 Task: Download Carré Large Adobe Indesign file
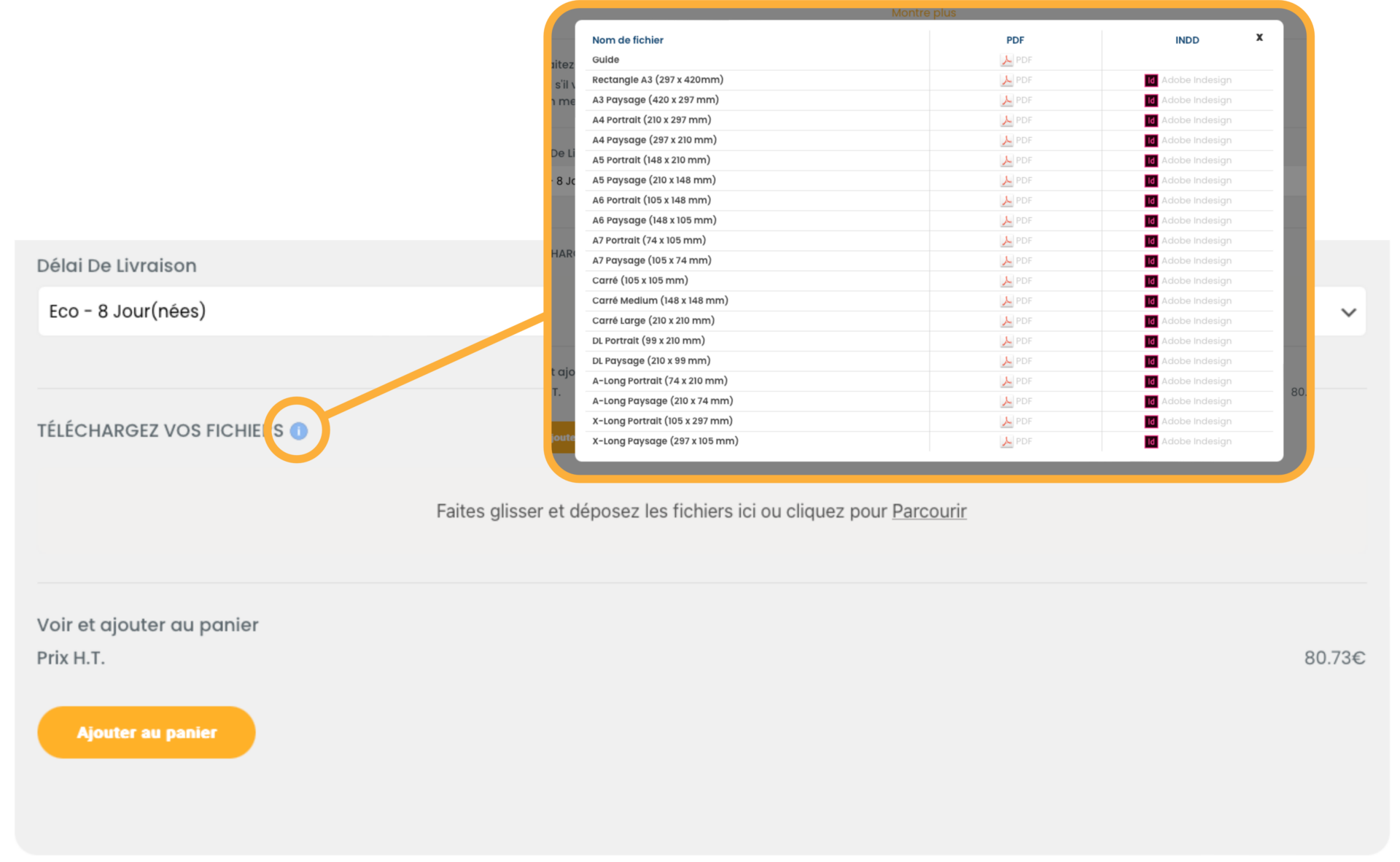[1188, 321]
